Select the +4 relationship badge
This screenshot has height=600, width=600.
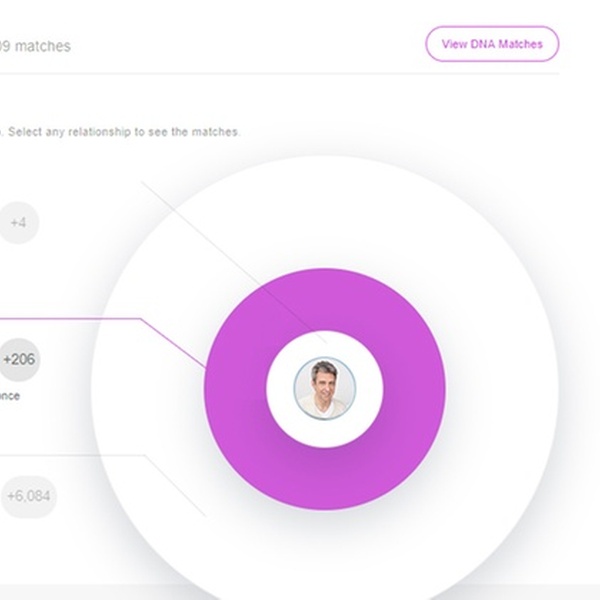18,223
